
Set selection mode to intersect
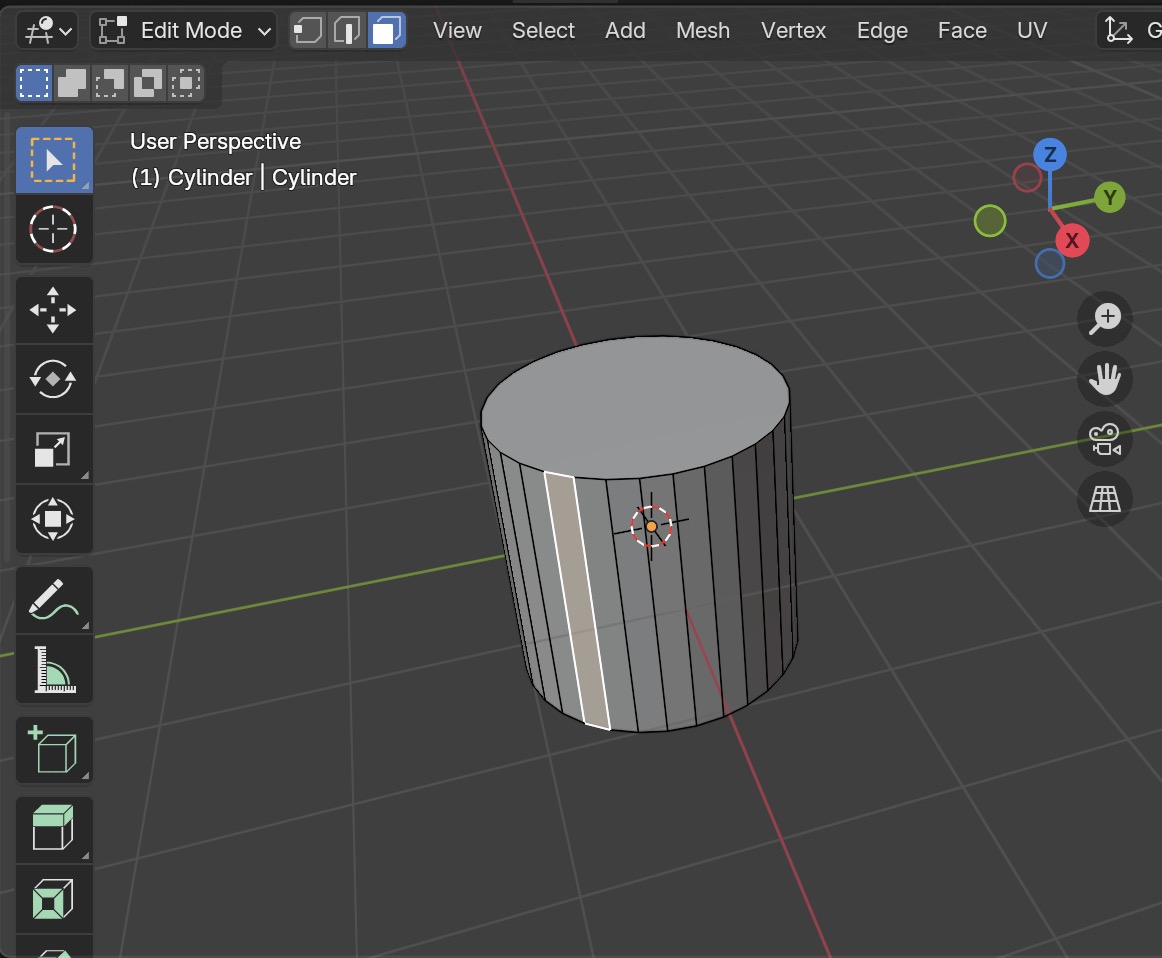click(x=185, y=82)
